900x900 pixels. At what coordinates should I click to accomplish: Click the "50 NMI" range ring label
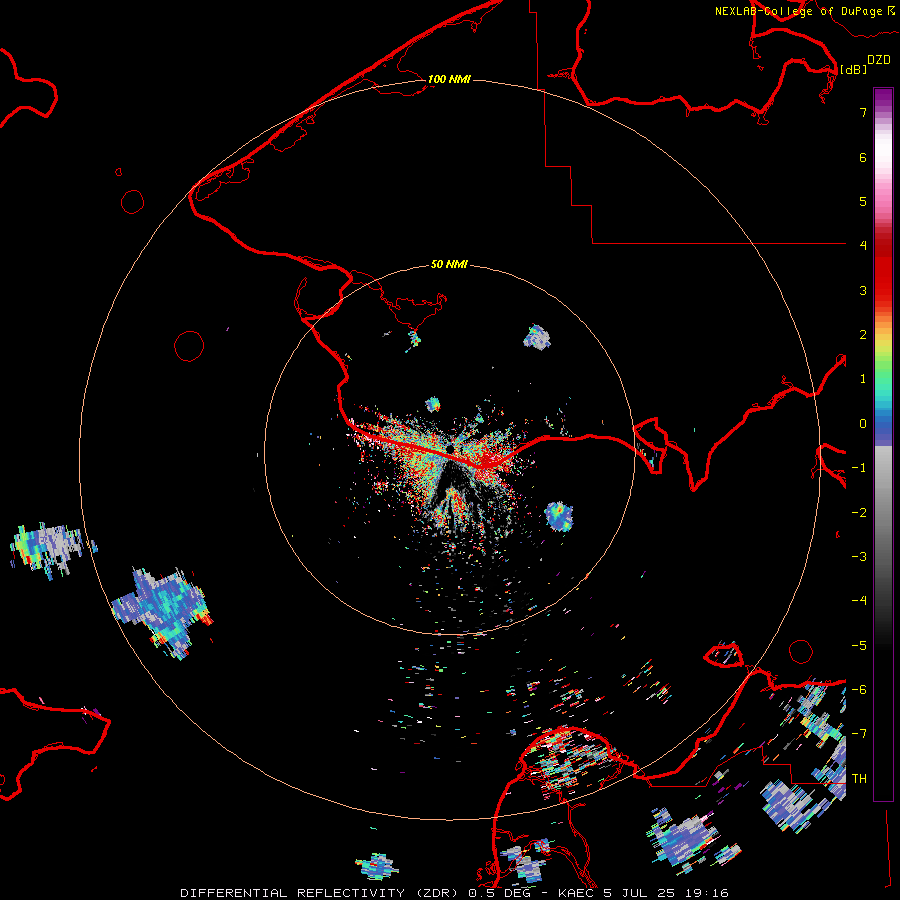point(449,264)
